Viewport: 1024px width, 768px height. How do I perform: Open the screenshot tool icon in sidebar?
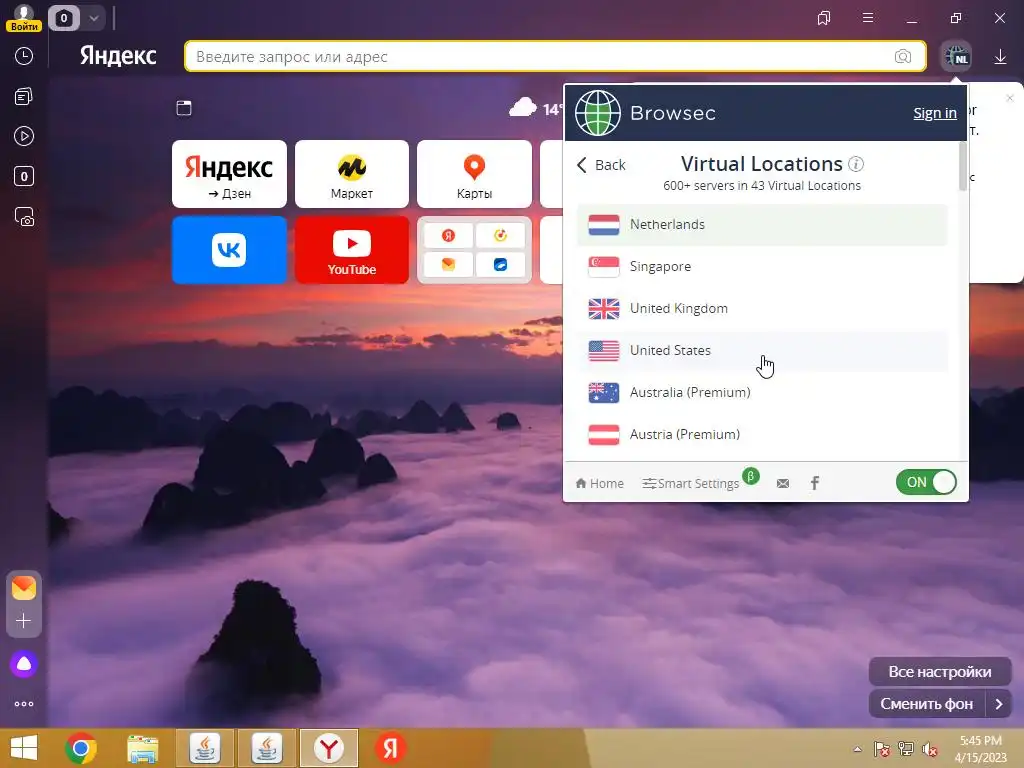(24, 216)
